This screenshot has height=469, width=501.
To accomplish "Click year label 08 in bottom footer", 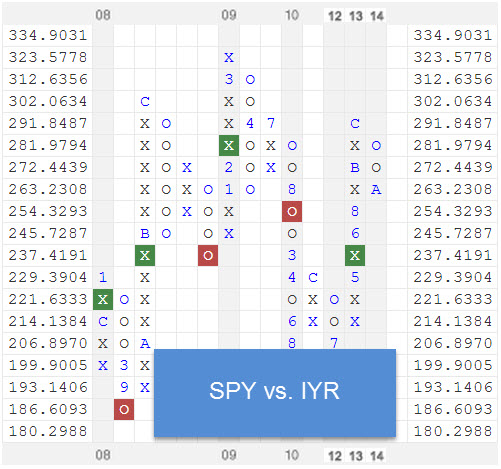I will point(103,455).
